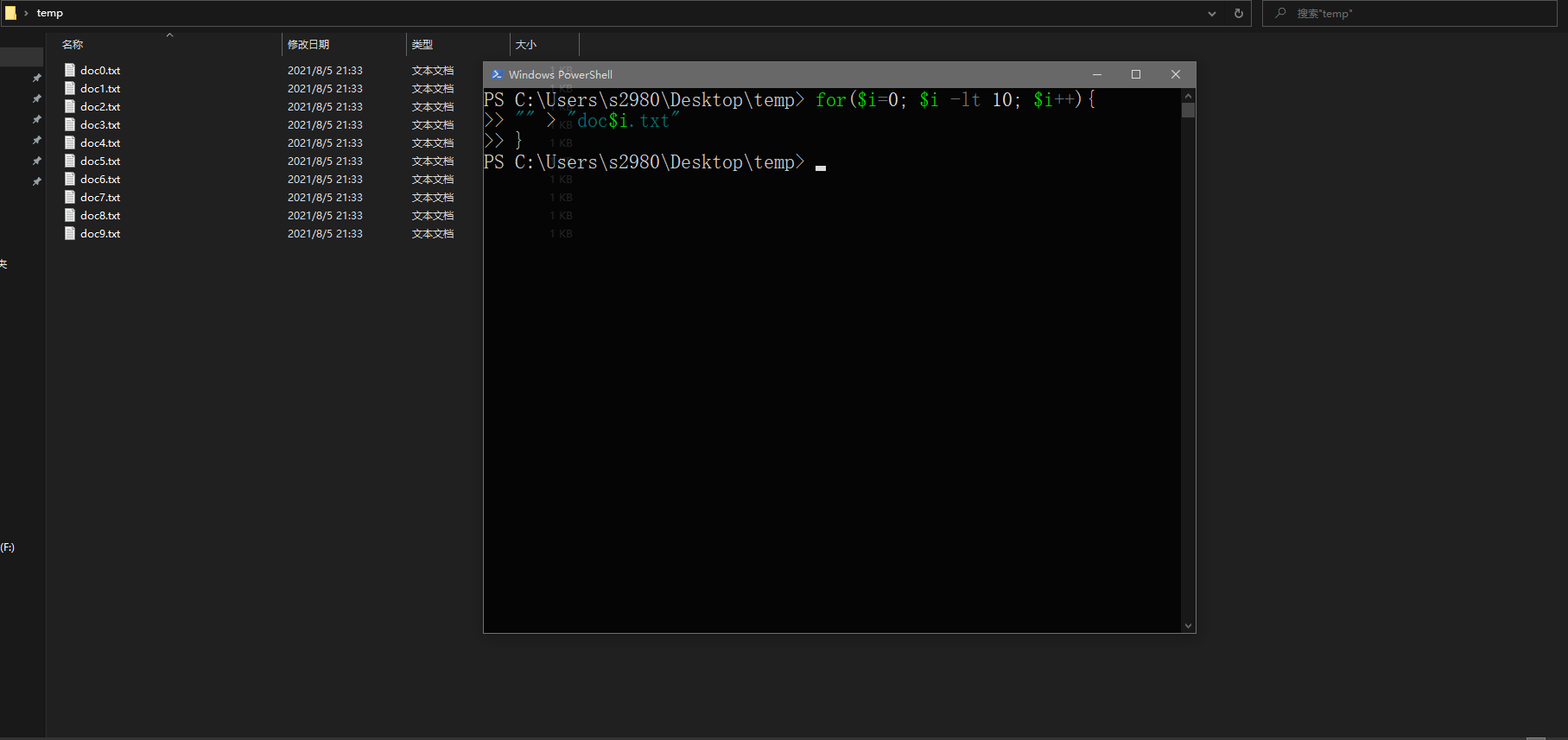Screen dimensions: 1568x740
Task: Select the doc3.txt file icon
Action: 70,124
